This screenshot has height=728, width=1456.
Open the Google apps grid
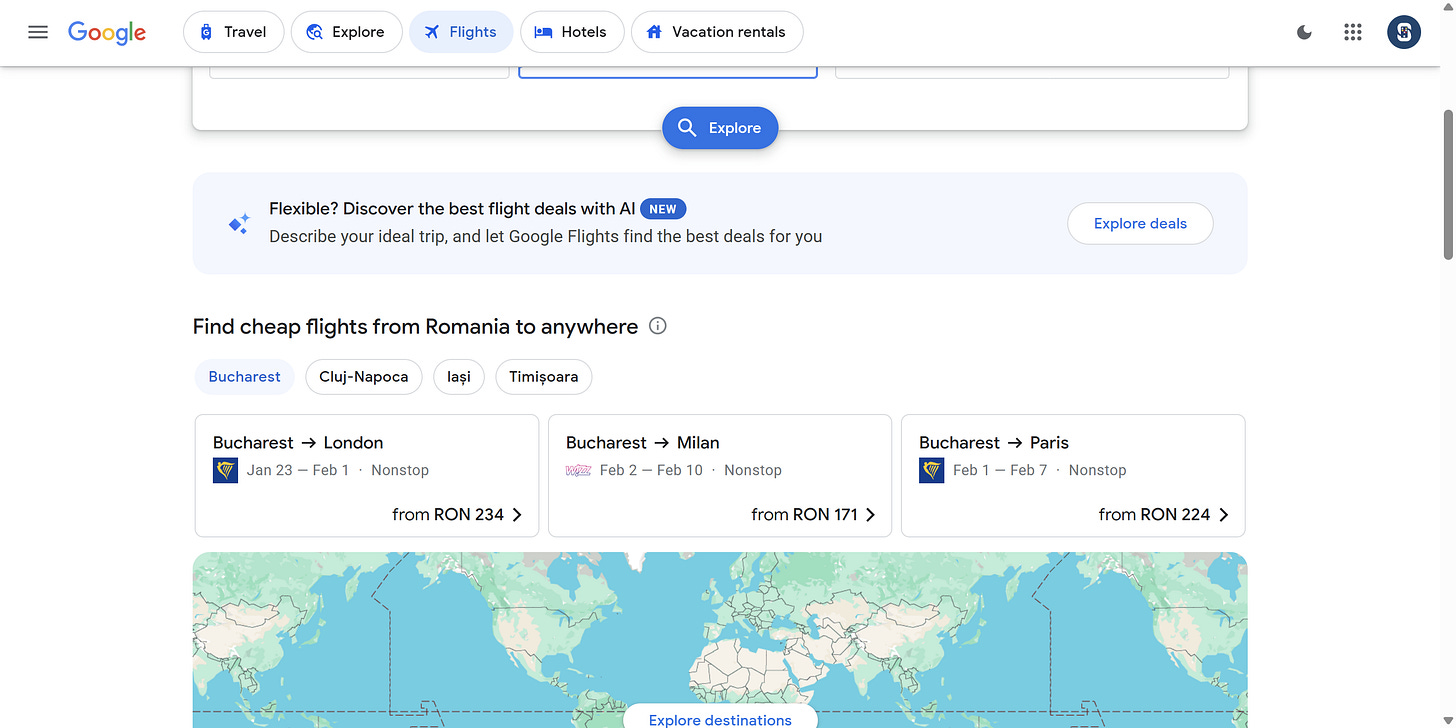point(1353,32)
